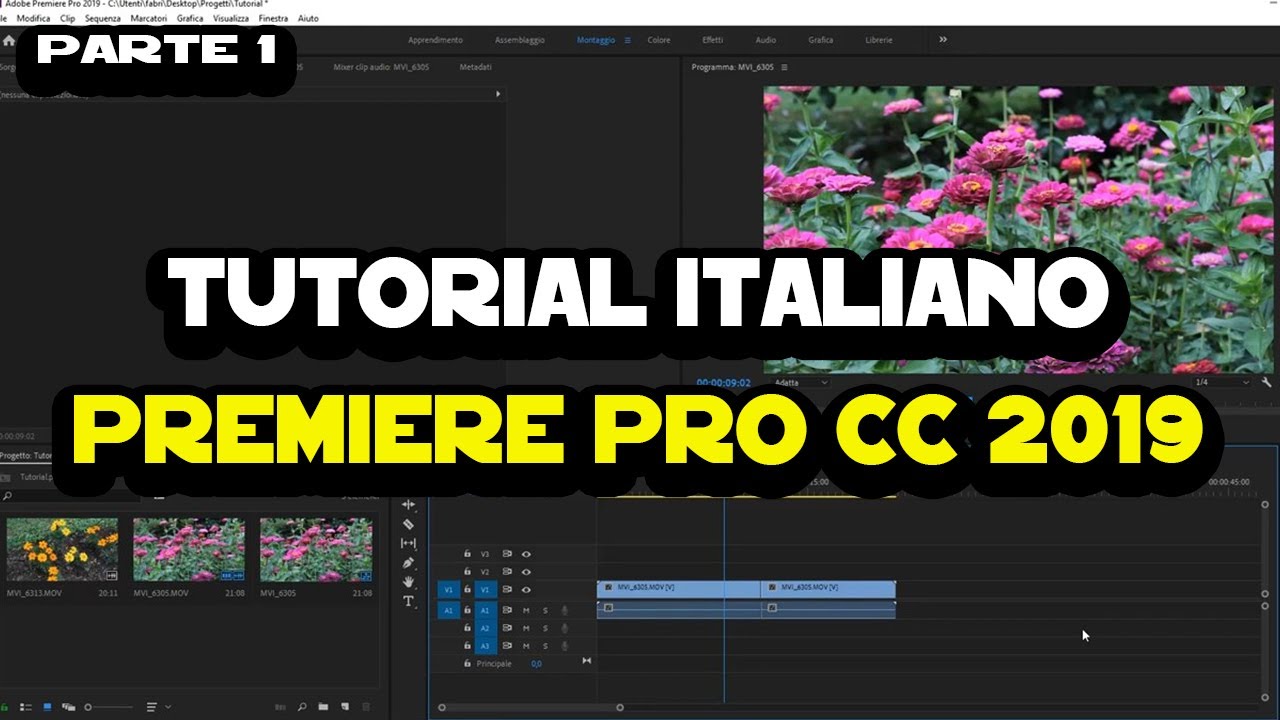This screenshot has width=1280, height=720.
Task: Click the trash icon in project panel
Action: click(x=365, y=707)
